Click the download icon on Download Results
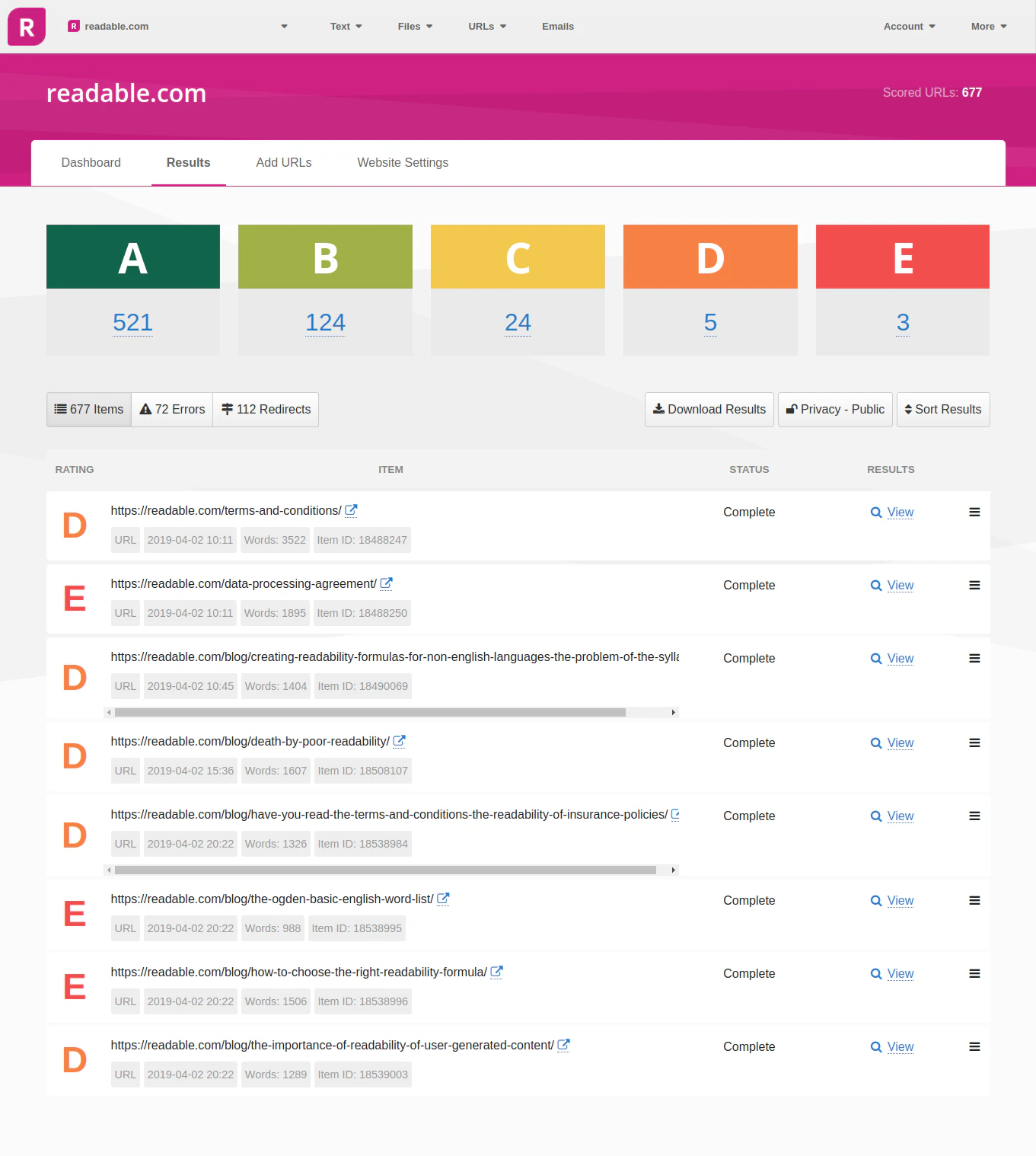 pyautogui.click(x=659, y=409)
